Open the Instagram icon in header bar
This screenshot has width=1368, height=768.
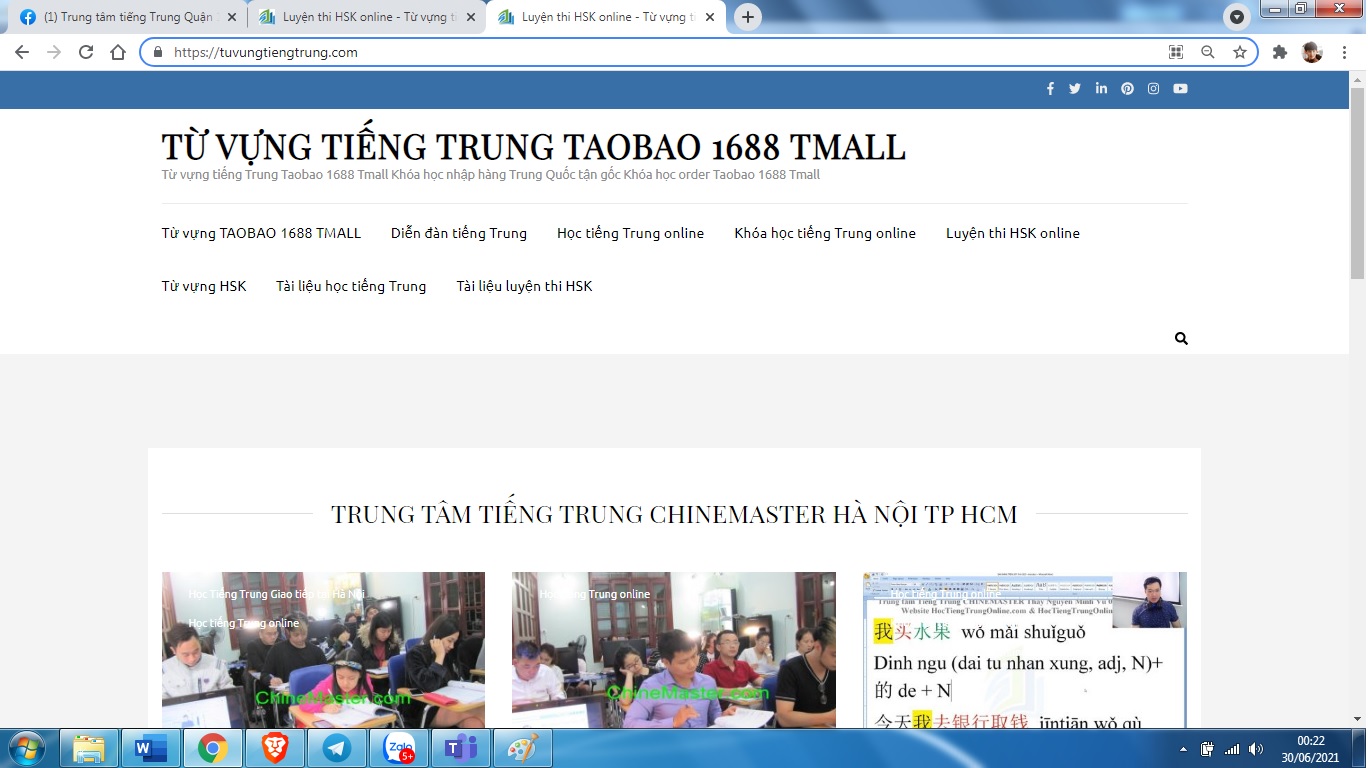(1153, 89)
